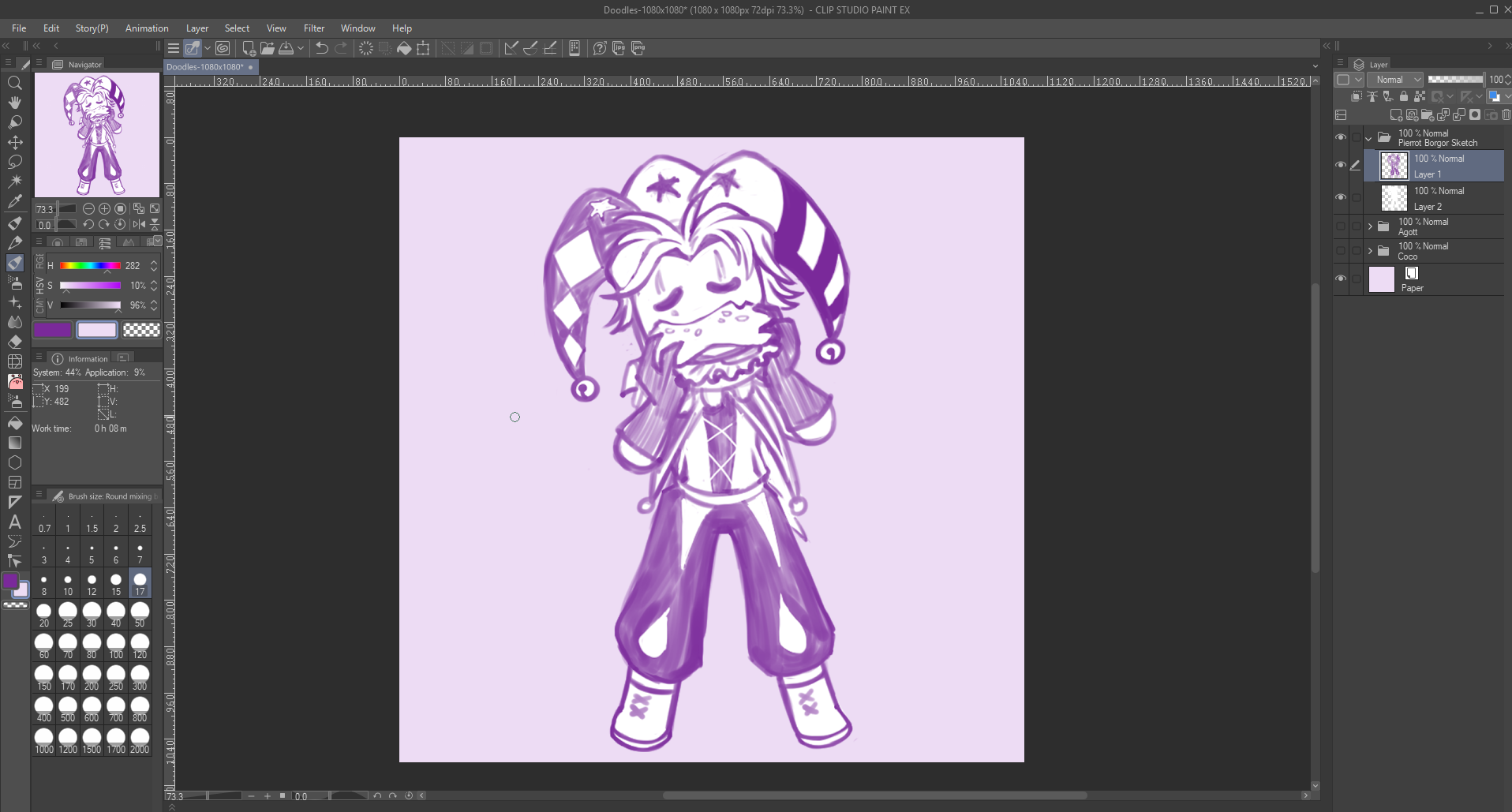This screenshot has height=812, width=1512.
Task: Create a new raster layer
Action: tap(1395, 115)
